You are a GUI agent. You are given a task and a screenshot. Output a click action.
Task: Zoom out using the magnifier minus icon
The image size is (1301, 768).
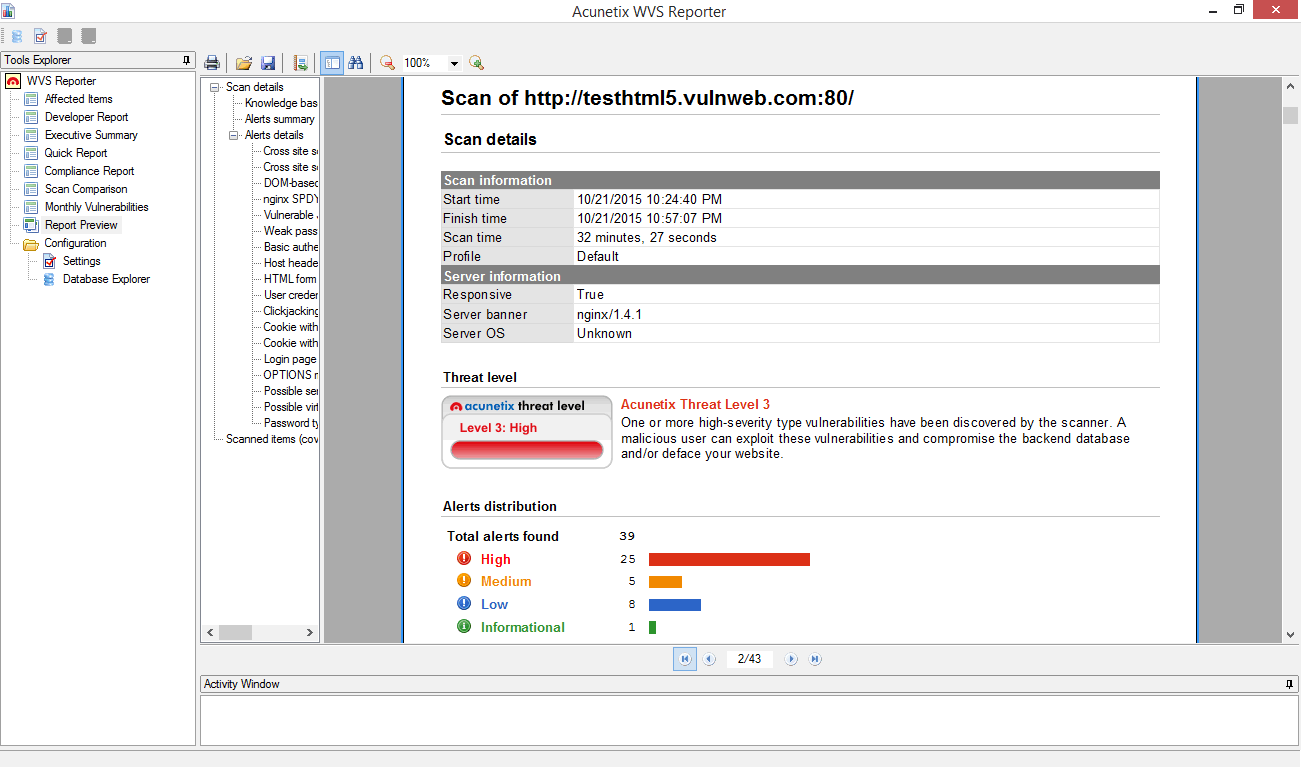(387, 63)
